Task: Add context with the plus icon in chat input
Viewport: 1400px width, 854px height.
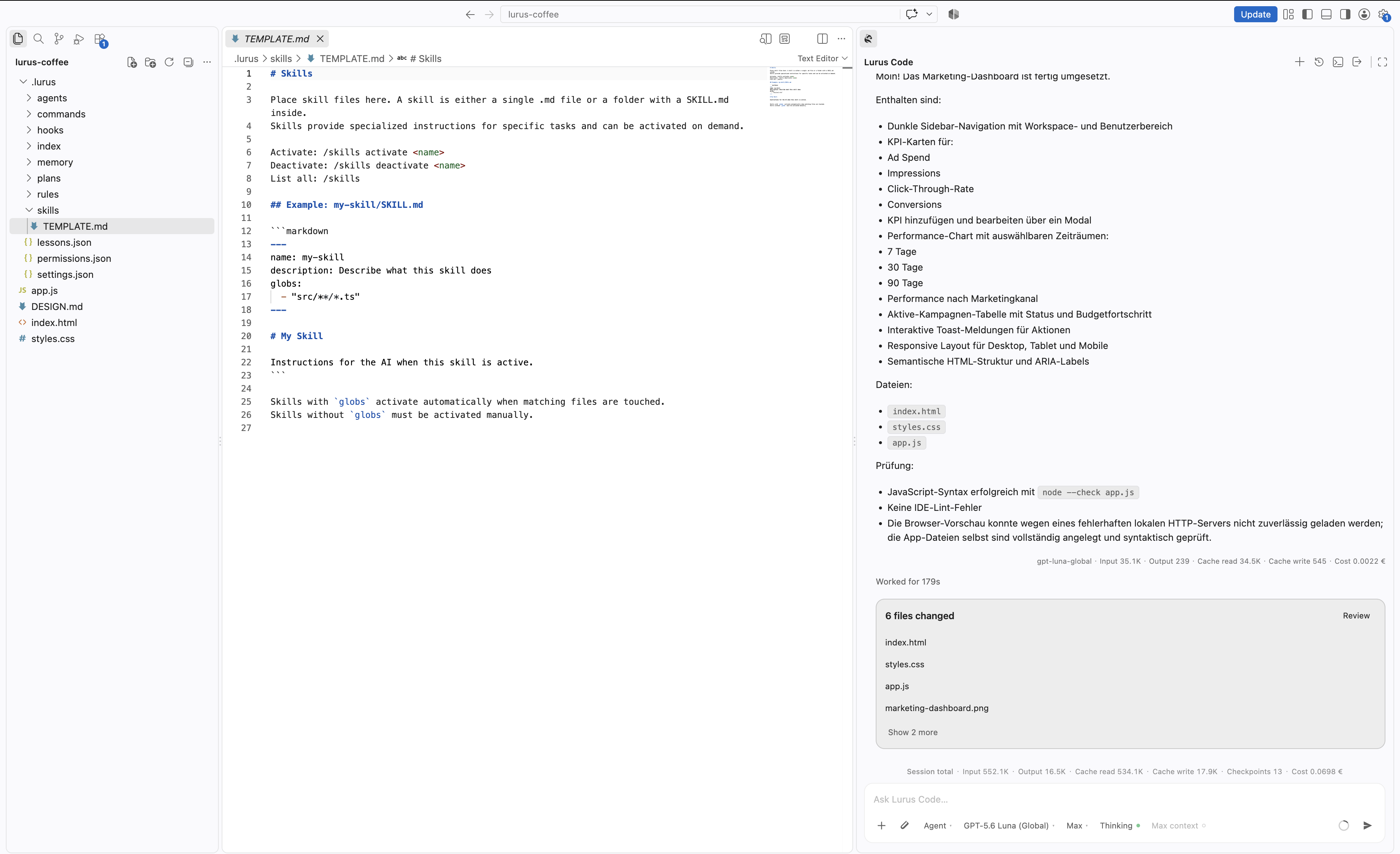Action: (x=881, y=825)
